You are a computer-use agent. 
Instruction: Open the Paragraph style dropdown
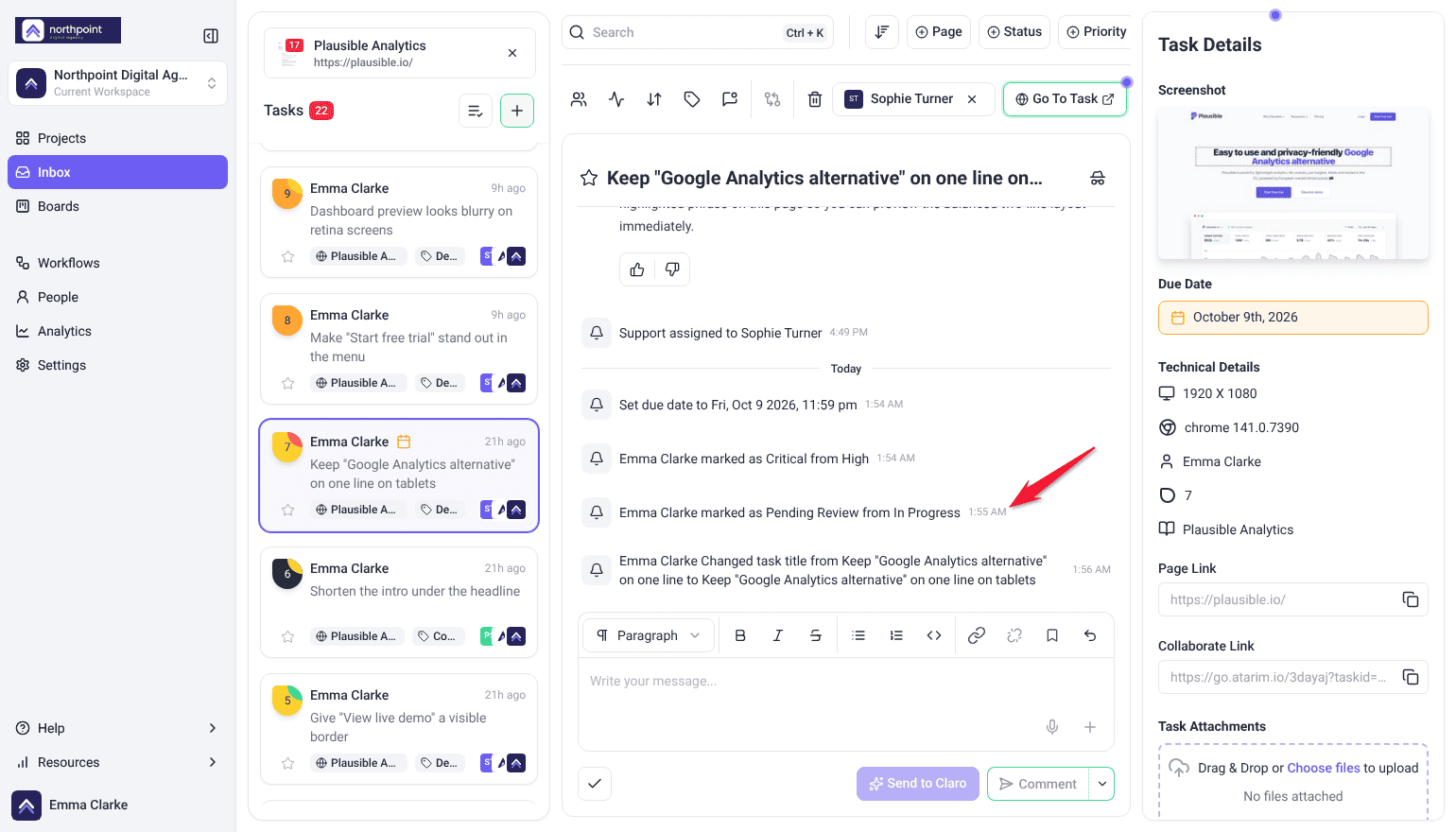[x=650, y=635]
